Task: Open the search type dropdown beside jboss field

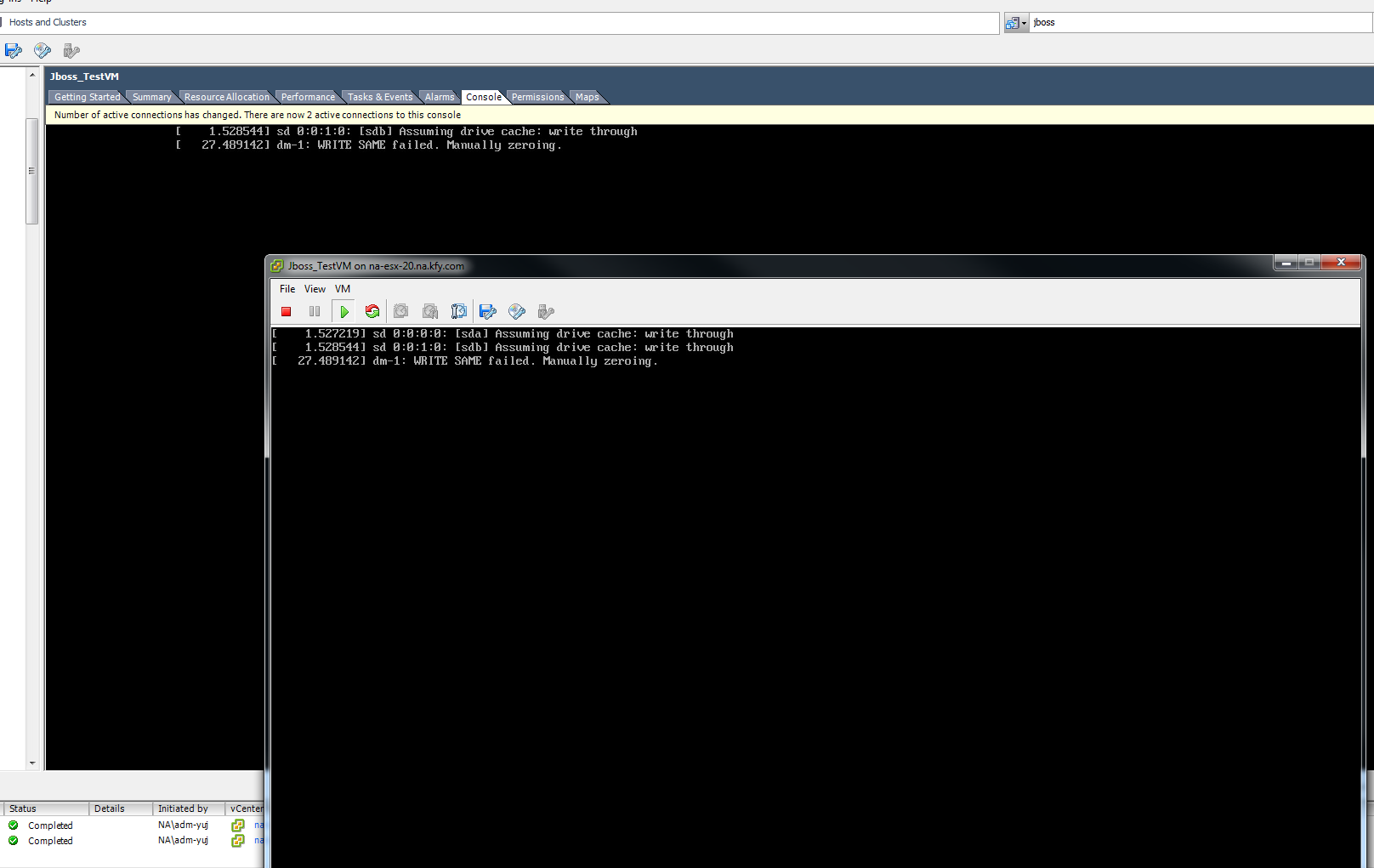Action: 1016,23
